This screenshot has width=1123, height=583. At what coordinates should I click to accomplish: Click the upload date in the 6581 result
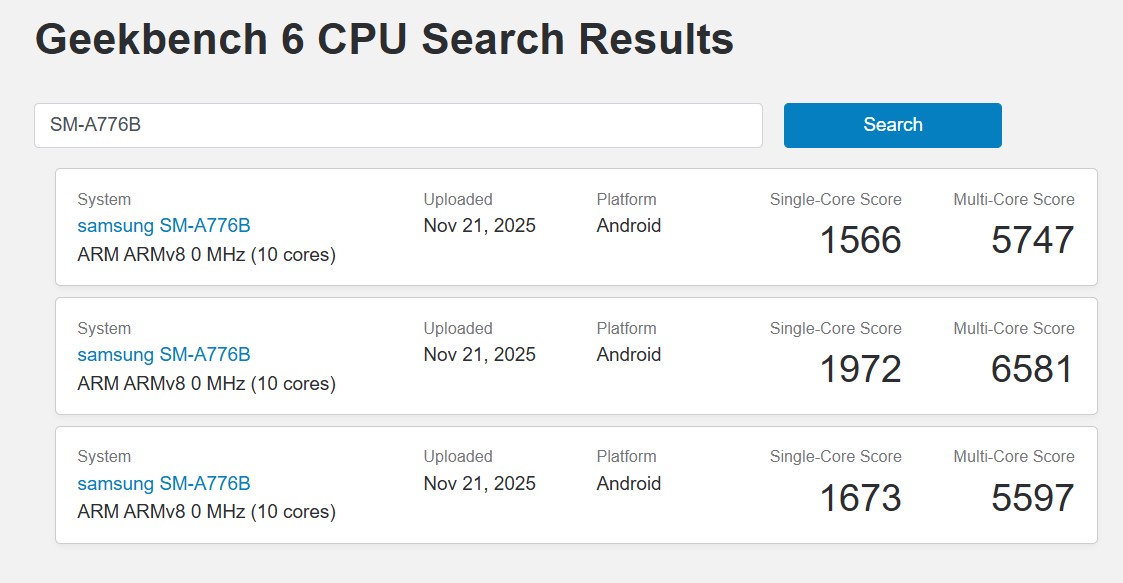[479, 355]
